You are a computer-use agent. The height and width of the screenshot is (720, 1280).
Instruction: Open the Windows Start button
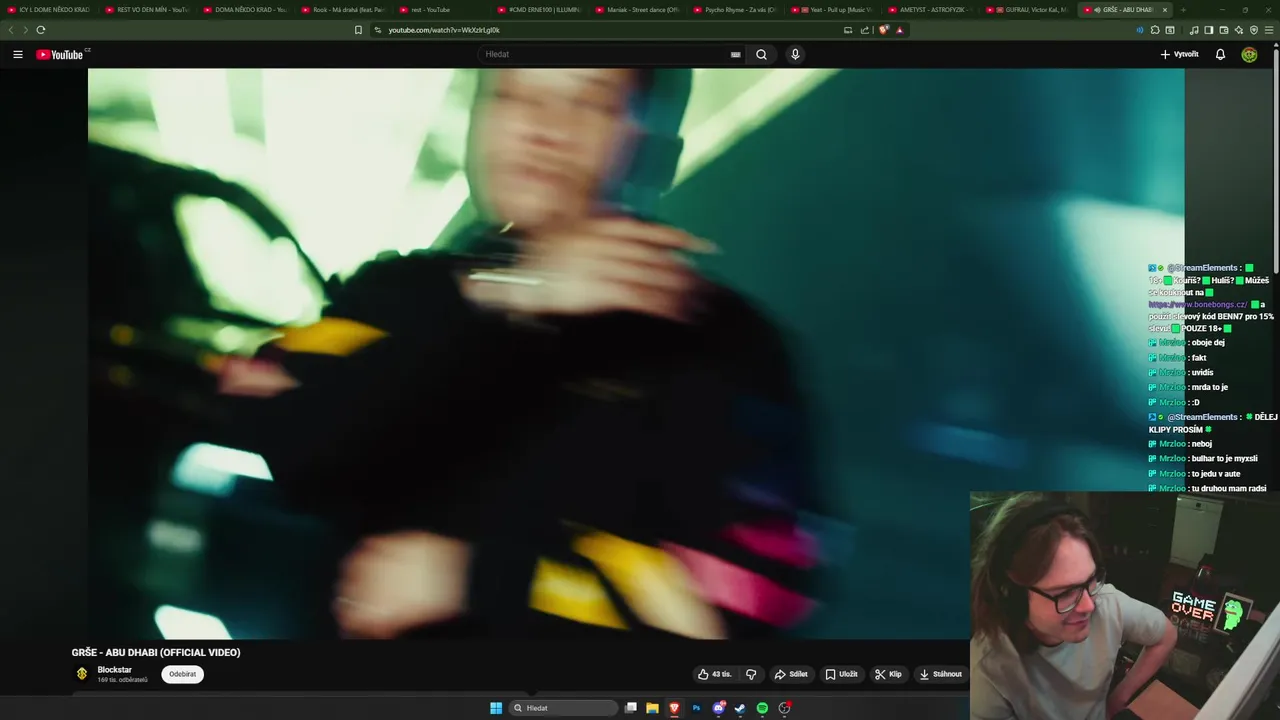pyautogui.click(x=496, y=708)
